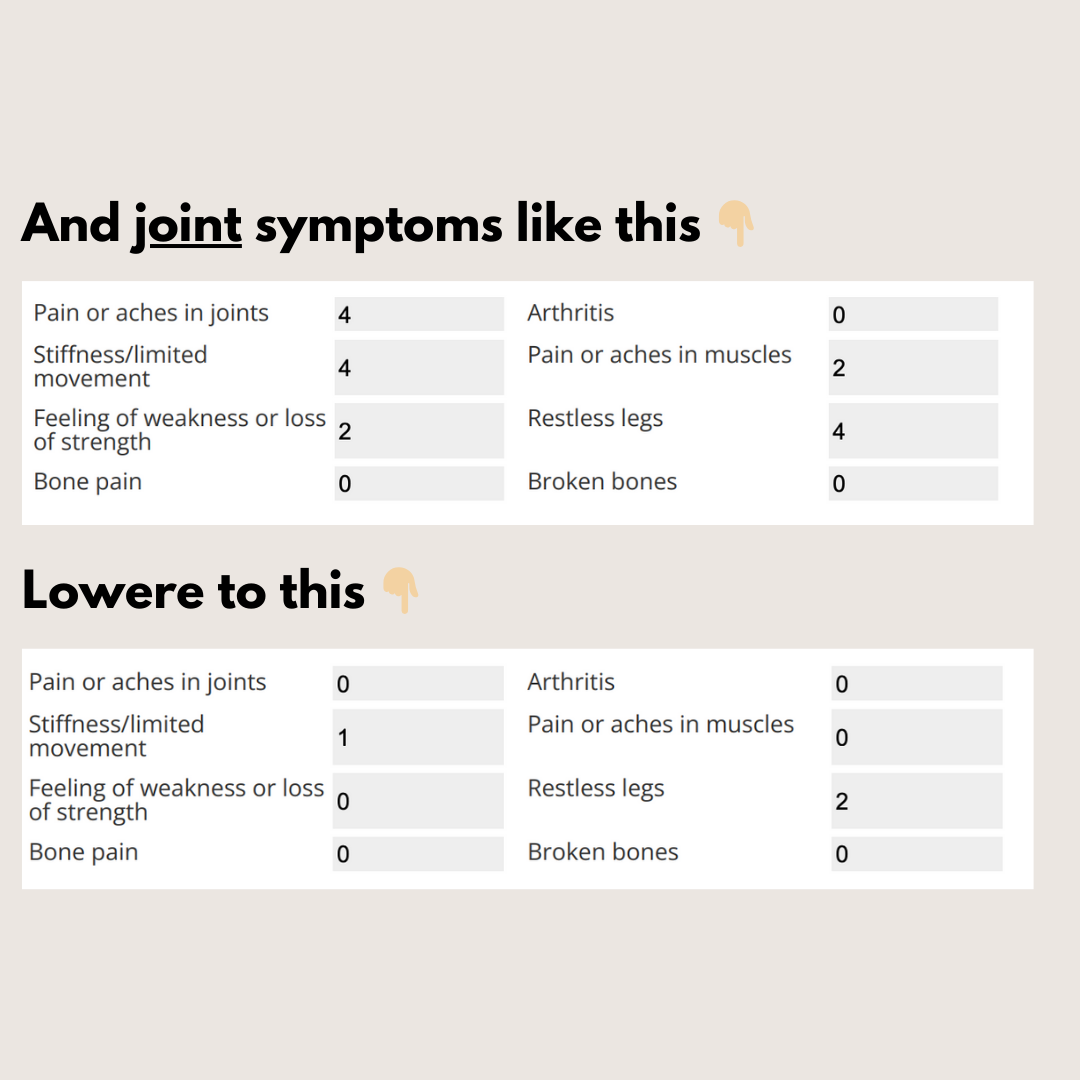Select bottom 'Pain or aches in muscles' field showing 0
The height and width of the screenshot is (1080, 1080).
point(916,737)
